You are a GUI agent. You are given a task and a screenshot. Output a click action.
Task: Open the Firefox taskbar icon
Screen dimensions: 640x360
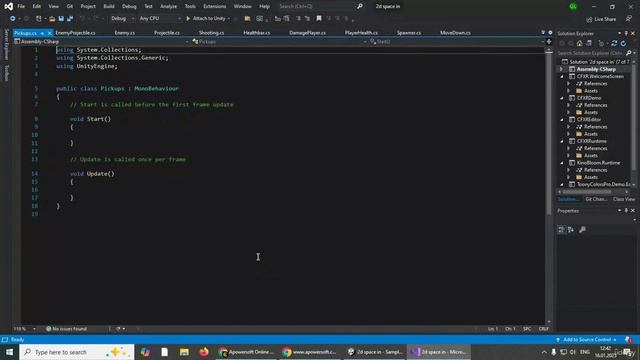[x=204, y=352]
